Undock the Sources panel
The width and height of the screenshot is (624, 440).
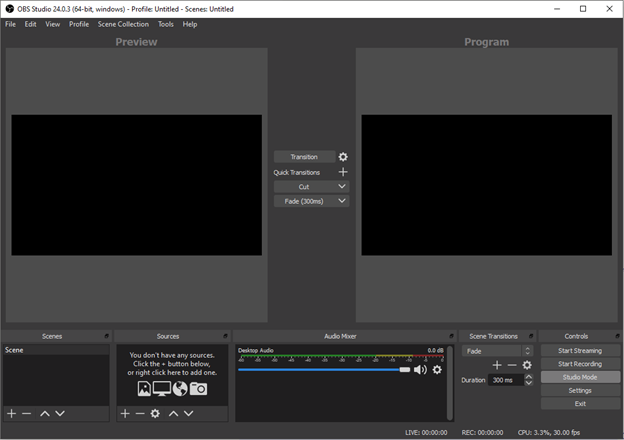pos(225,336)
